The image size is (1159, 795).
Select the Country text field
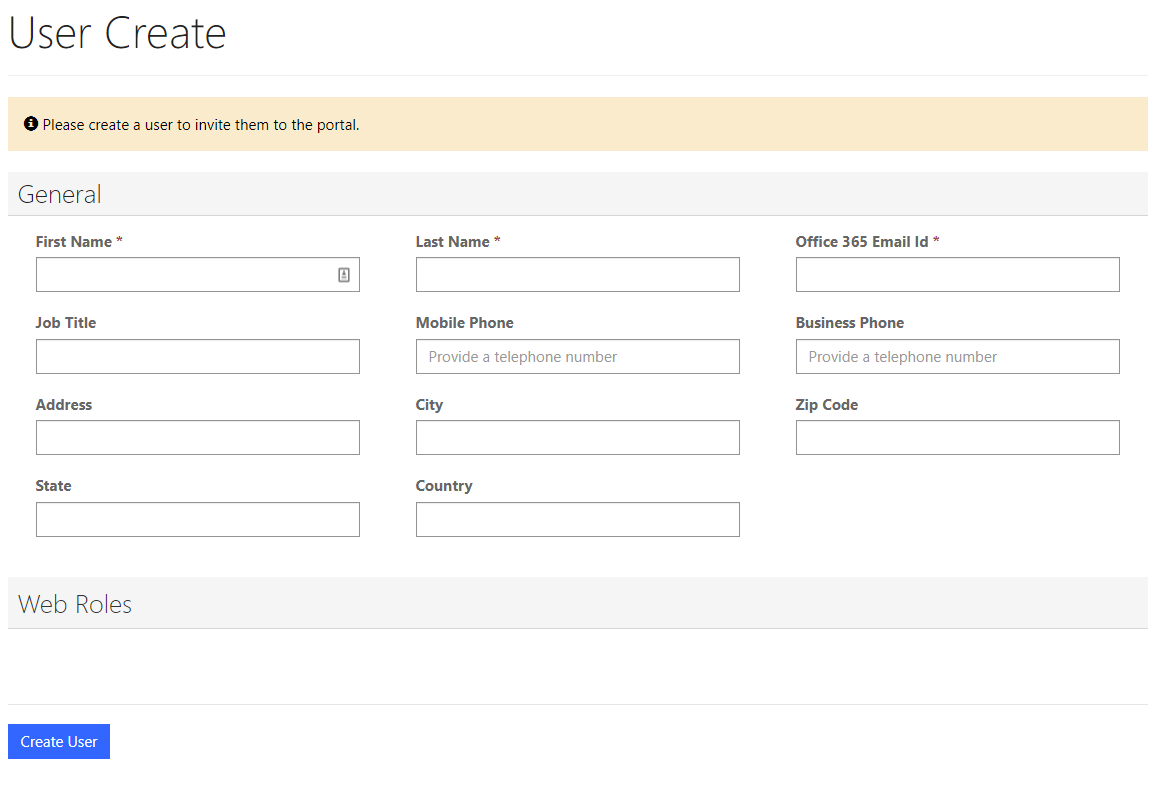click(x=577, y=519)
